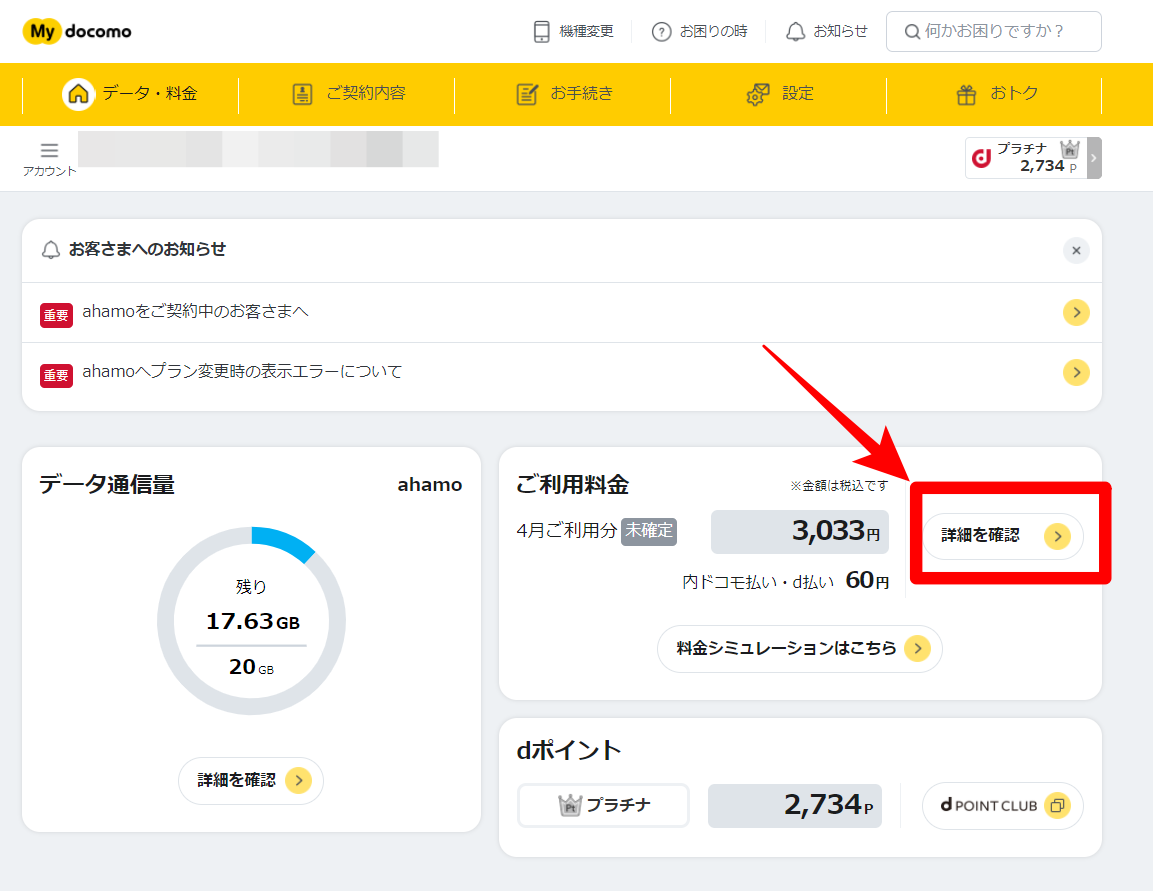Click the 20 GB total data value

[251, 667]
